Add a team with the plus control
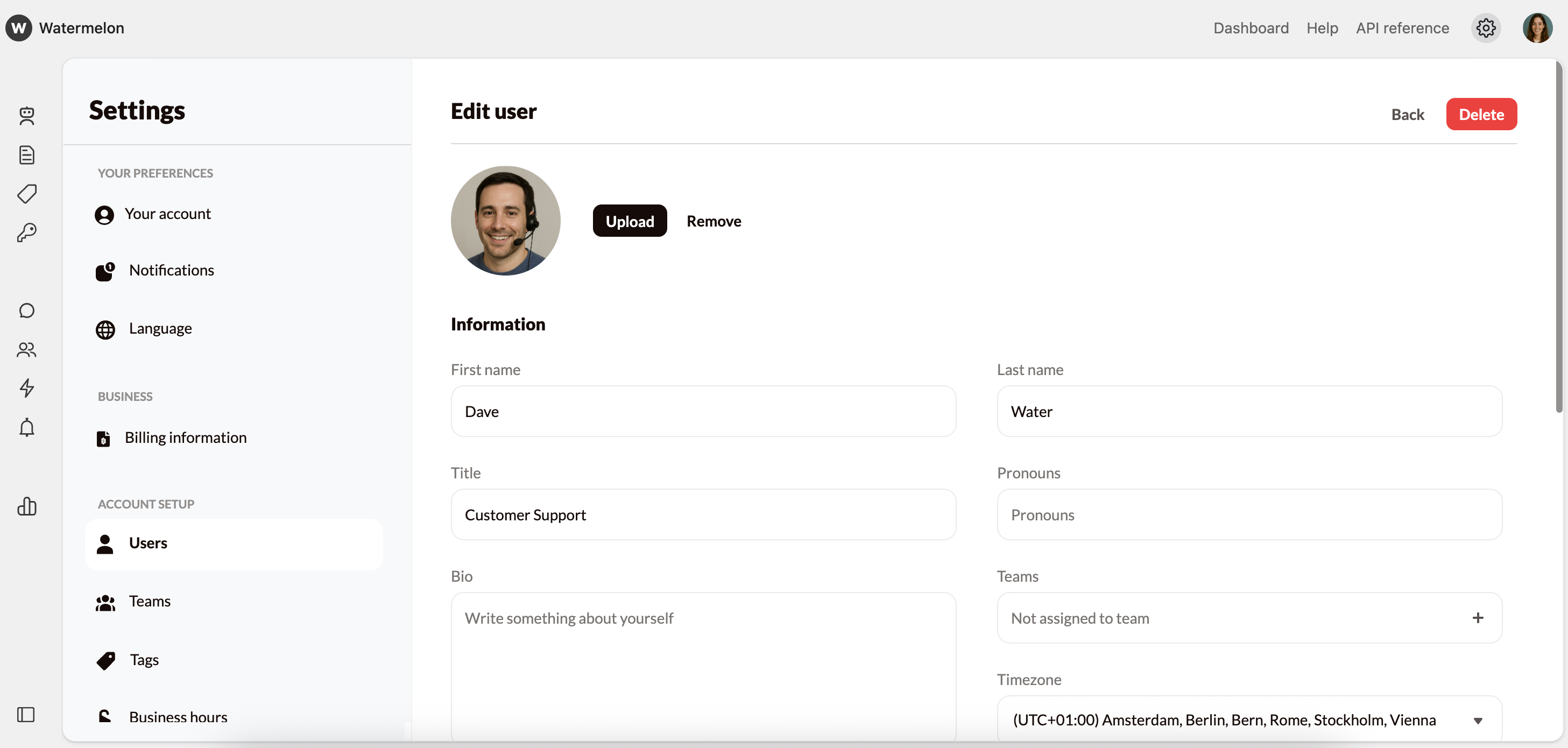This screenshot has height=748, width=1568. pyautogui.click(x=1479, y=618)
